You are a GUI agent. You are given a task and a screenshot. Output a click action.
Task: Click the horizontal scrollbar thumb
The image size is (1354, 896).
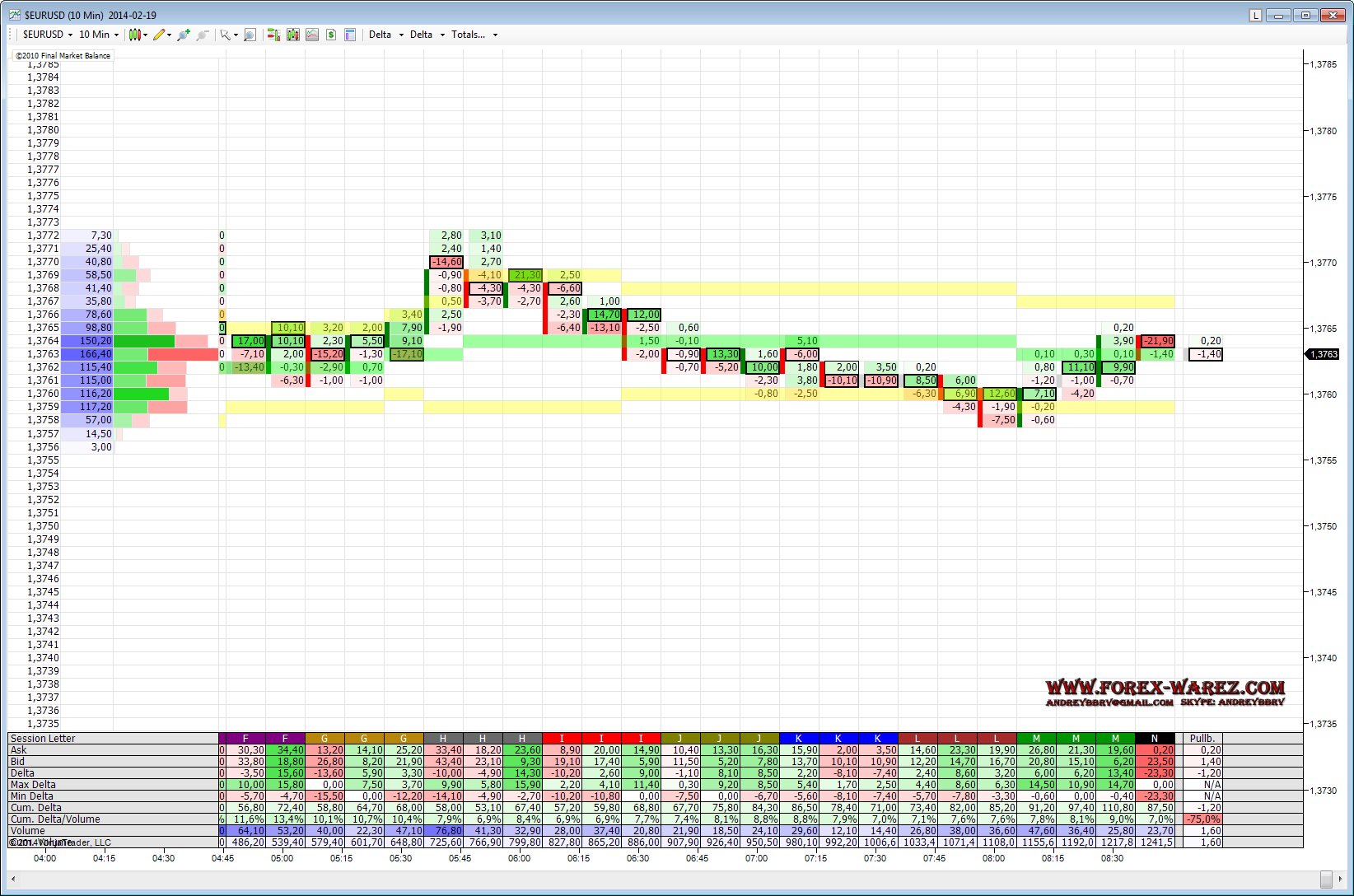(x=1325, y=879)
